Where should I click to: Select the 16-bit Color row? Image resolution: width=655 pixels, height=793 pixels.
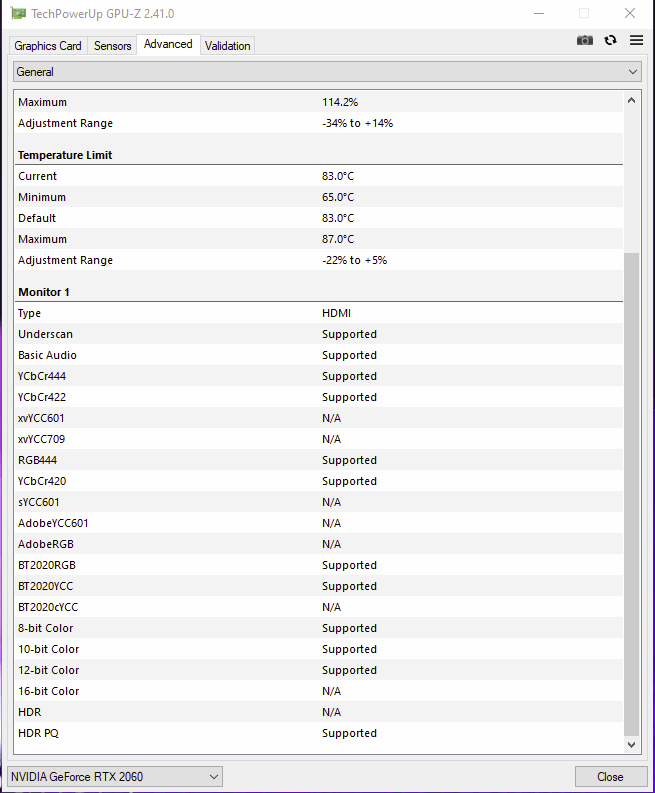tap(319, 691)
